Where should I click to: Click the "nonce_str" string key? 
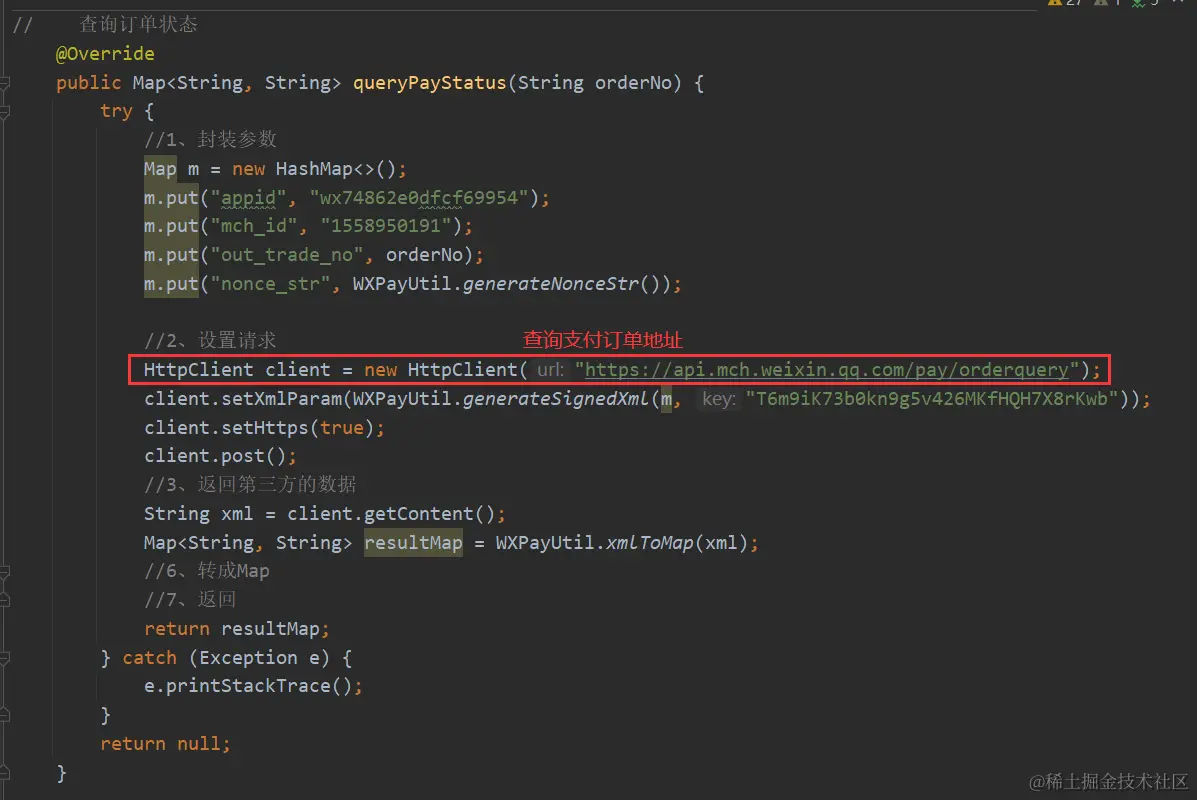coord(270,284)
